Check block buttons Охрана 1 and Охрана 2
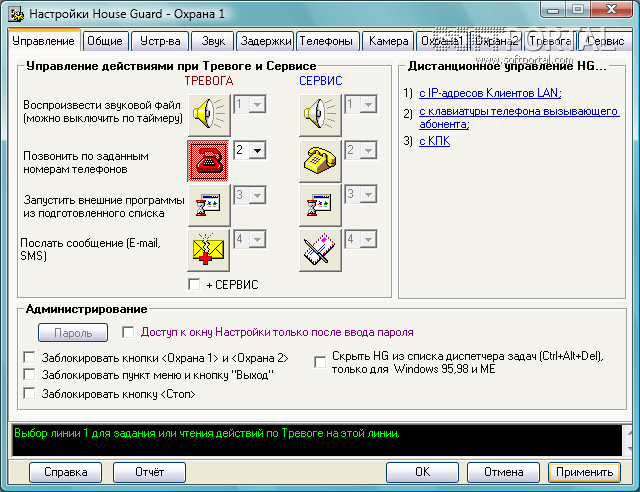The height and width of the screenshot is (492, 640). [29, 357]
